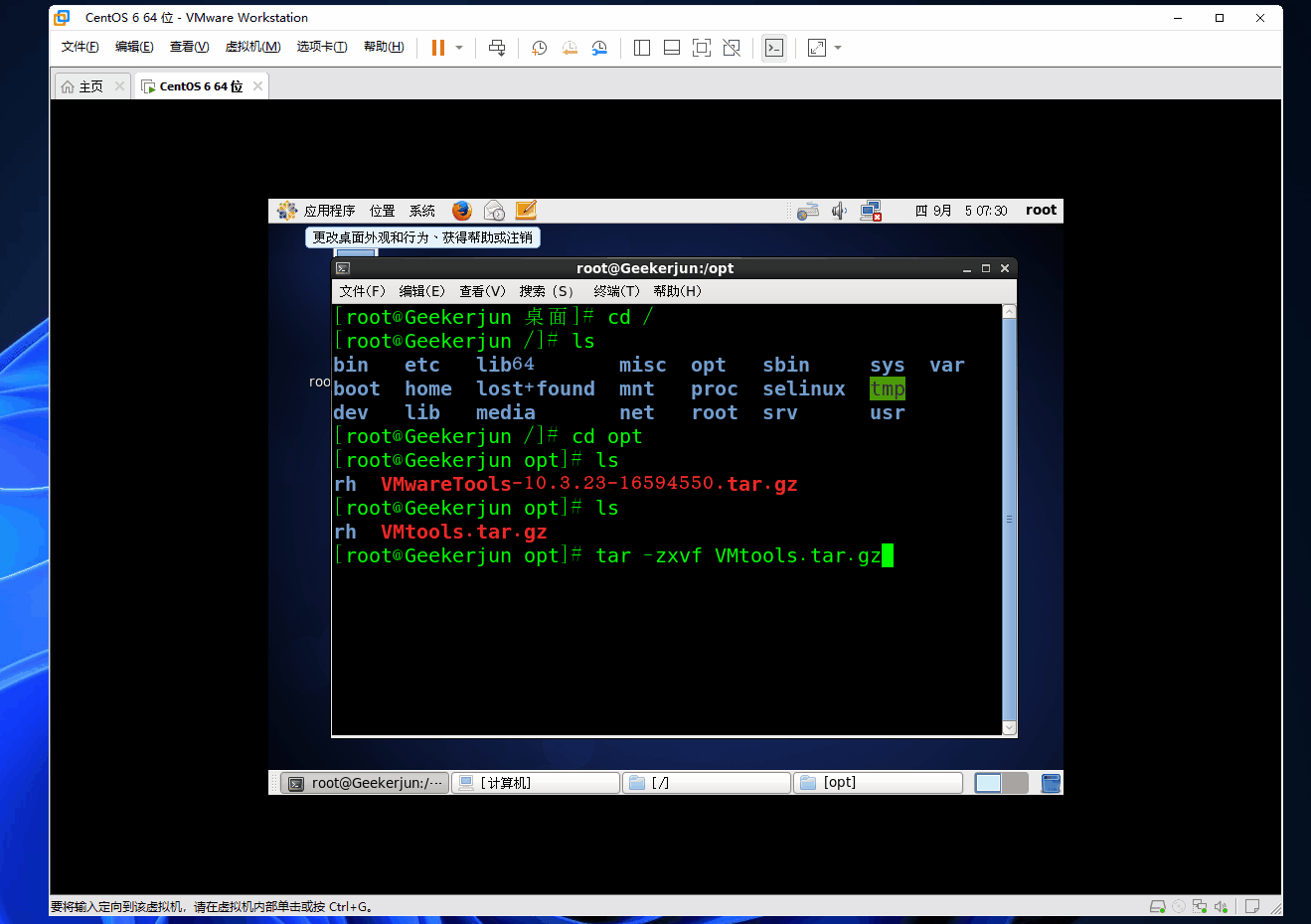This screenshot has width=1311, height=924.
Task: Click the VMtools.tar.gz file name in ls output
Action: pos(464,532)
